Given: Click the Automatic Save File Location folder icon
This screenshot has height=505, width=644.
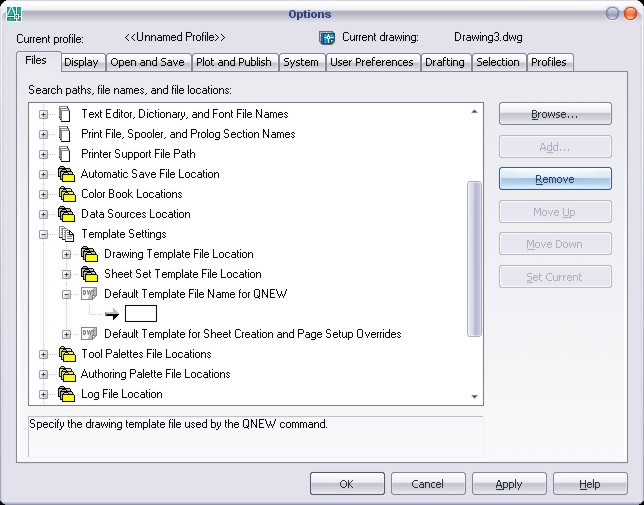Looking at the screenshot, I should tap(67, 174).
